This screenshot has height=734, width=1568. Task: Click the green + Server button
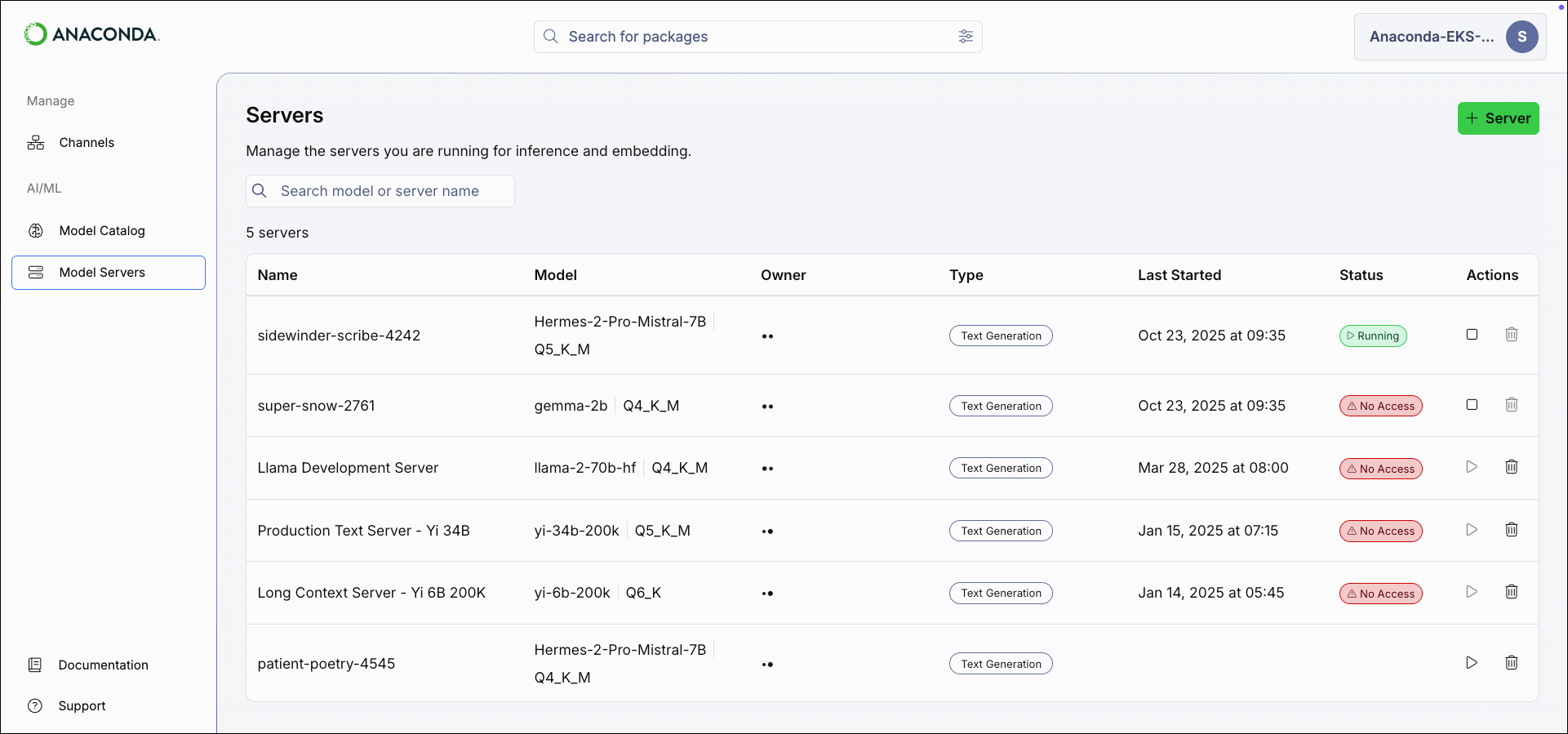1499,118
